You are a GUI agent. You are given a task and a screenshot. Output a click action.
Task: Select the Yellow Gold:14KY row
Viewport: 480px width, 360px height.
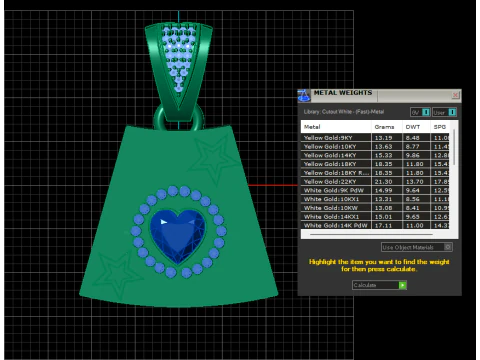pos(375,155)
